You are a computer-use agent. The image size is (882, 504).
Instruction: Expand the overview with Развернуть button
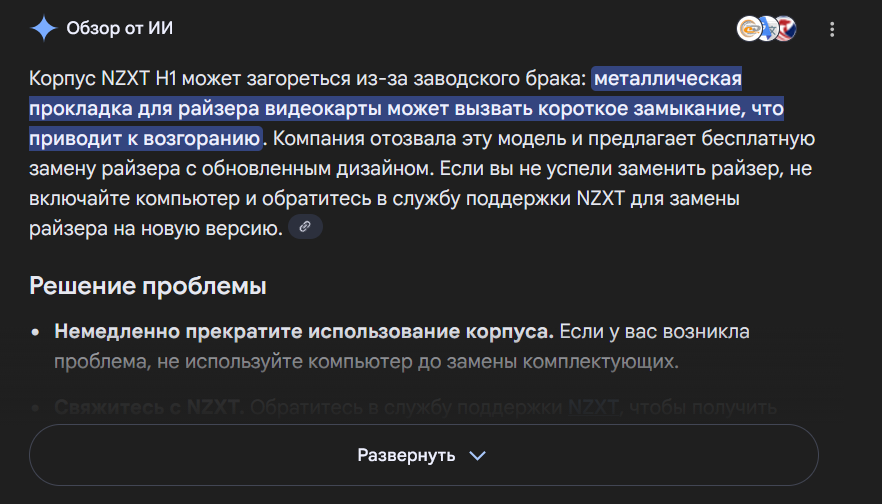point(424,455)
